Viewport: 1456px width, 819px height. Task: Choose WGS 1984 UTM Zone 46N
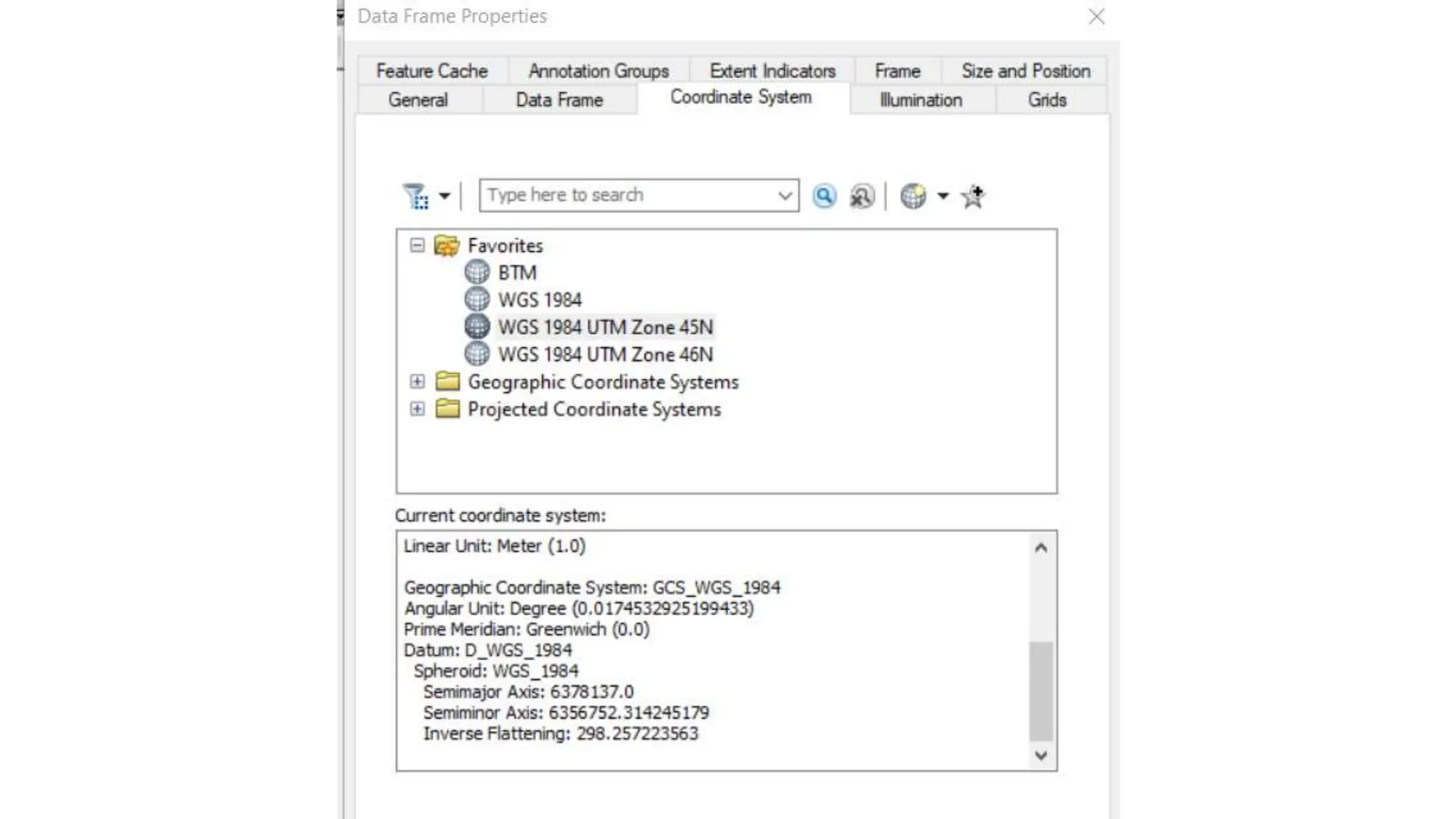(x=605, y=354)
